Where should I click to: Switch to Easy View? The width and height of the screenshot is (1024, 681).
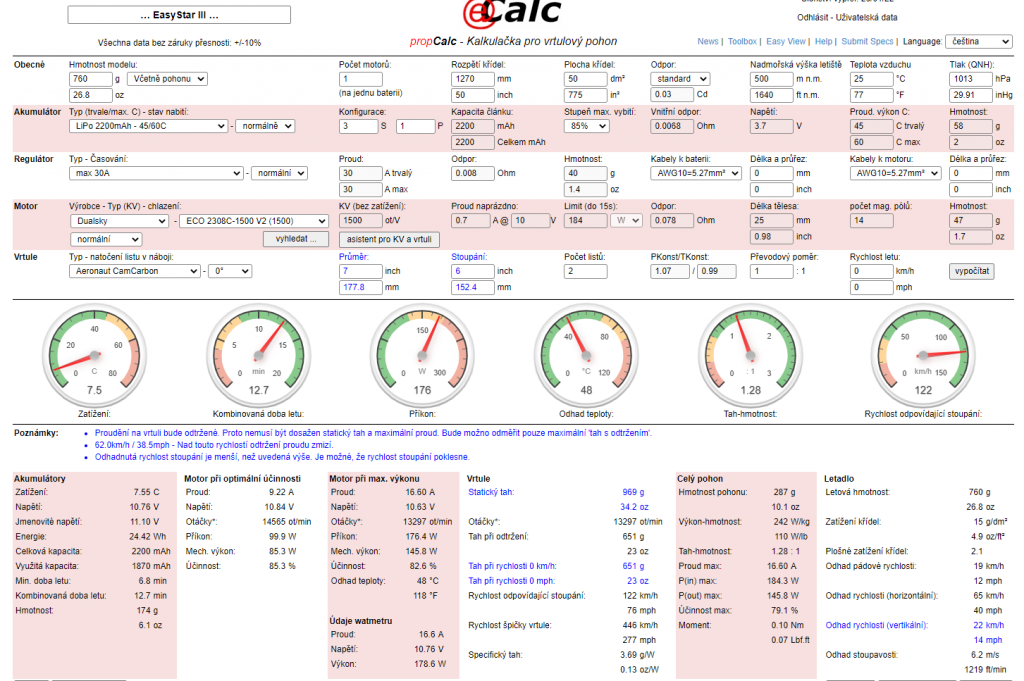(786, 42)
